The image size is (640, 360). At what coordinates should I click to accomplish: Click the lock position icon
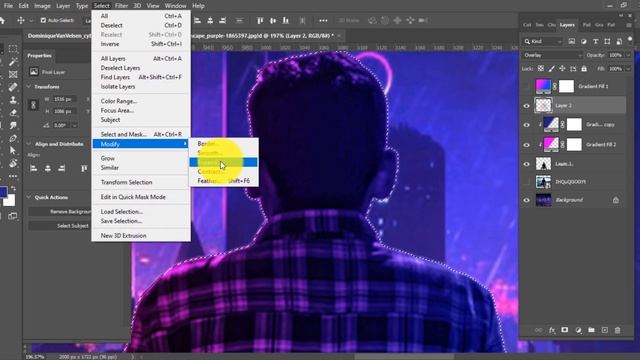click(562, 69)
